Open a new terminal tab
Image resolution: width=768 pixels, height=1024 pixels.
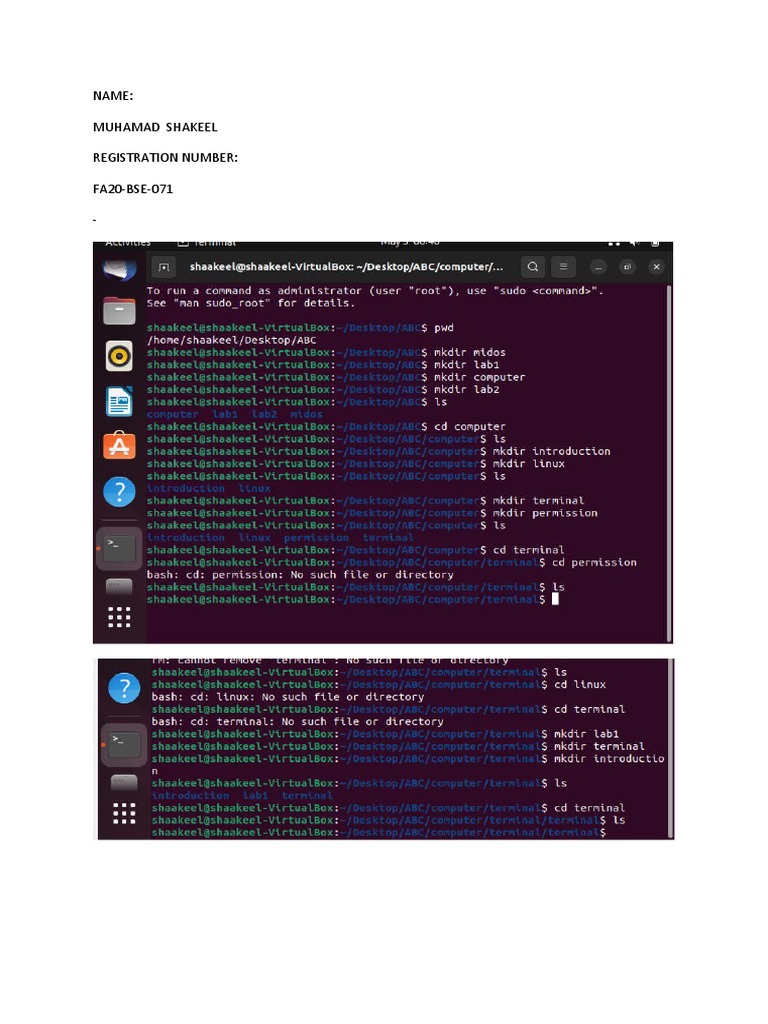(x=164, y=266)
